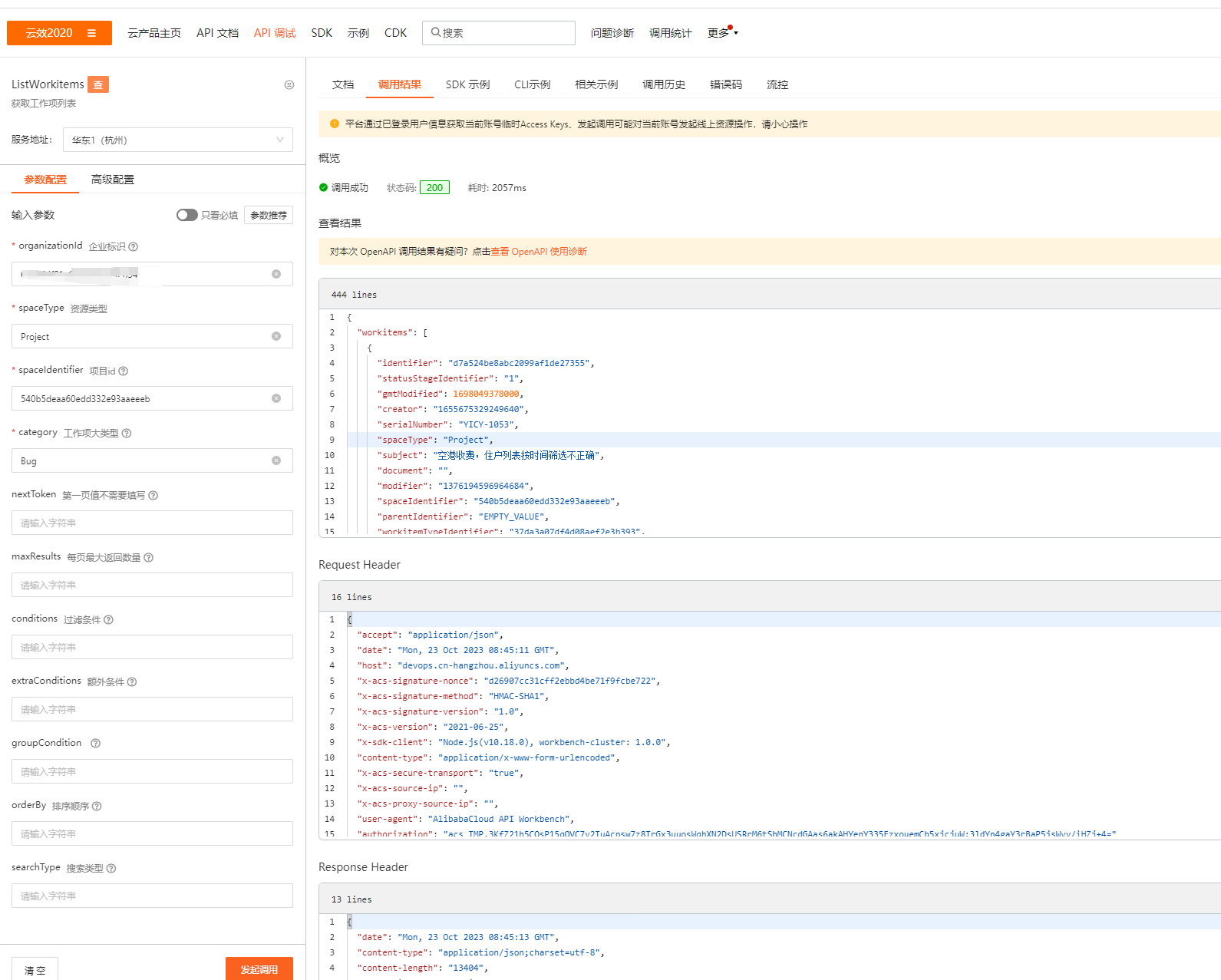Image resolution: width=1221 pixels, height=980 pixels.
Task: Switch to the 流控 tab
Action: tap(777, 84)
